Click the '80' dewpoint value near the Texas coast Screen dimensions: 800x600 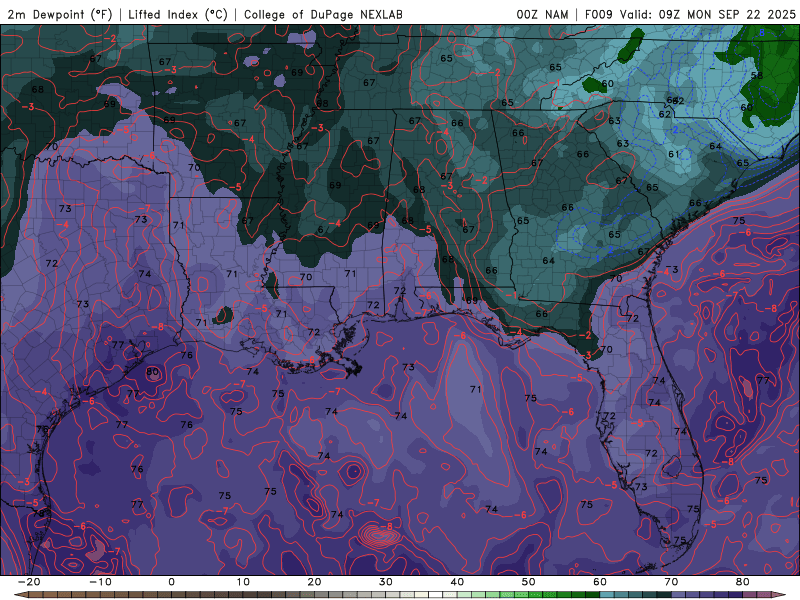tap(152, 372)
